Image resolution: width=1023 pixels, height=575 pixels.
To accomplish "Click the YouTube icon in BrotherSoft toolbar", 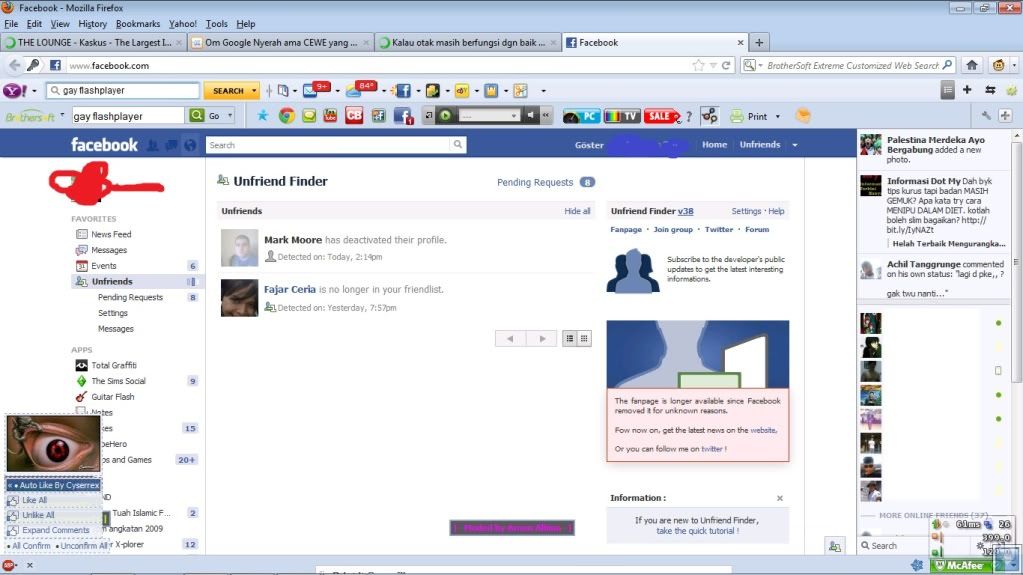I will (x=330, y=116).
